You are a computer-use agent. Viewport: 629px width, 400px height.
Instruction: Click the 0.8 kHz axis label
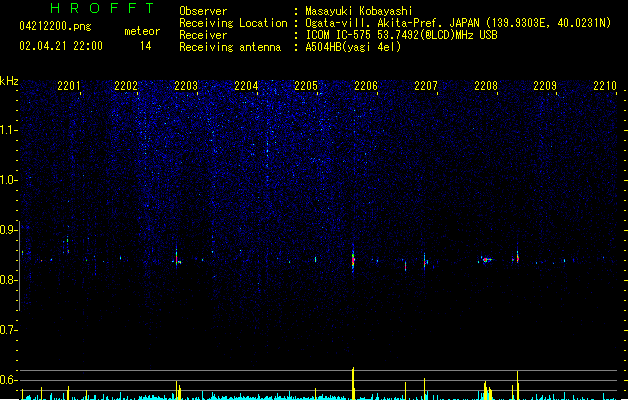click(x=8, y=280)
